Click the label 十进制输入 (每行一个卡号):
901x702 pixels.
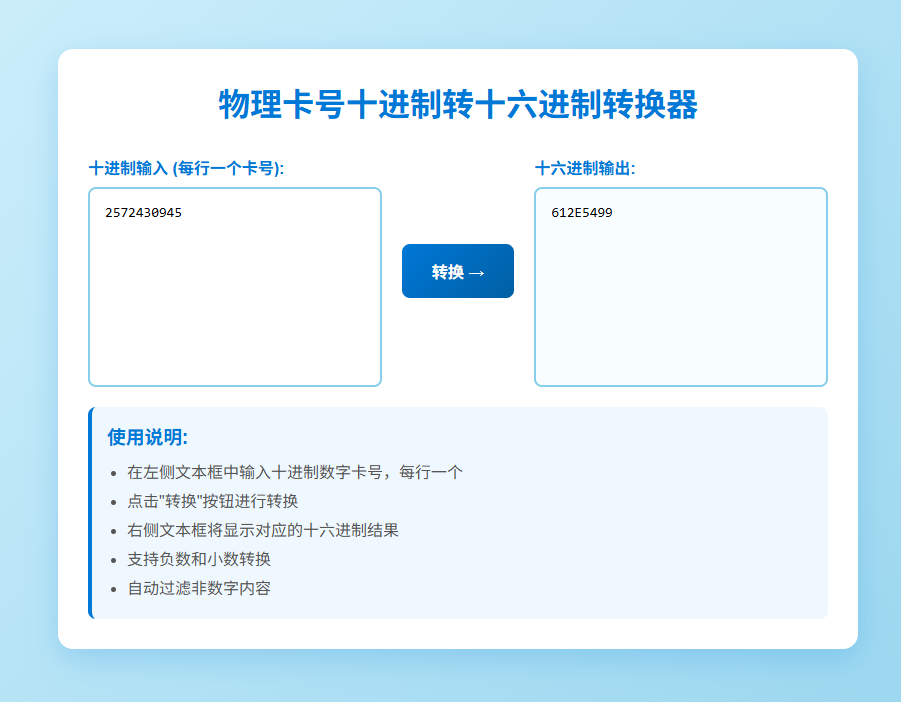point(186,168)
